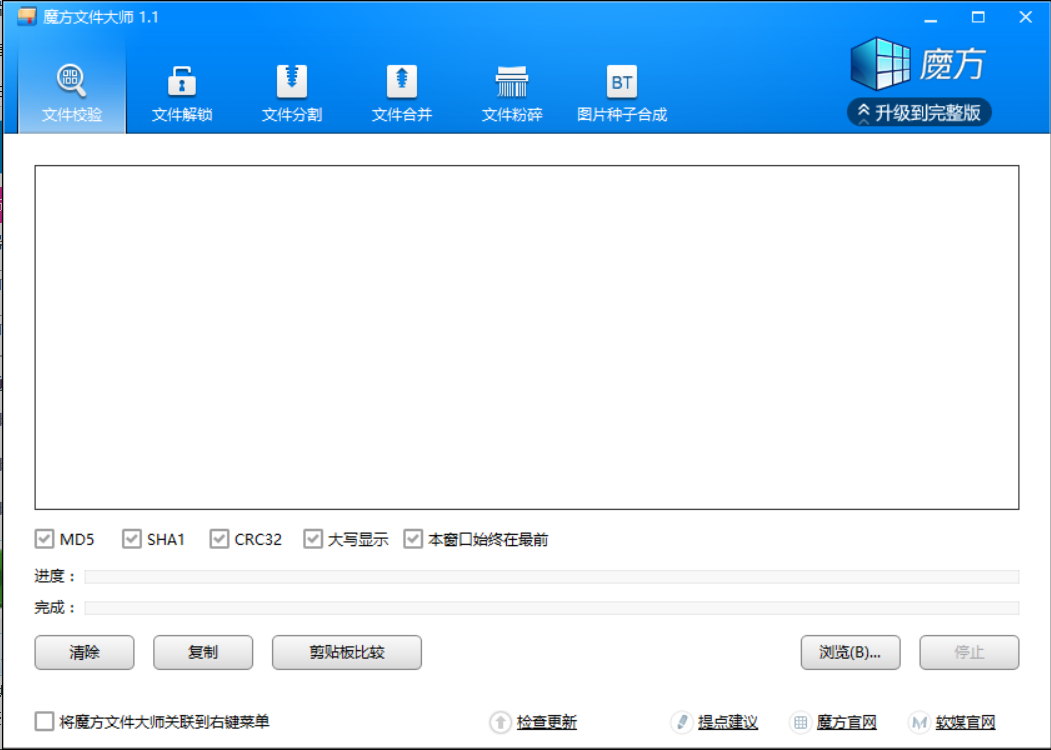Click the 停止 stop button

969,652
